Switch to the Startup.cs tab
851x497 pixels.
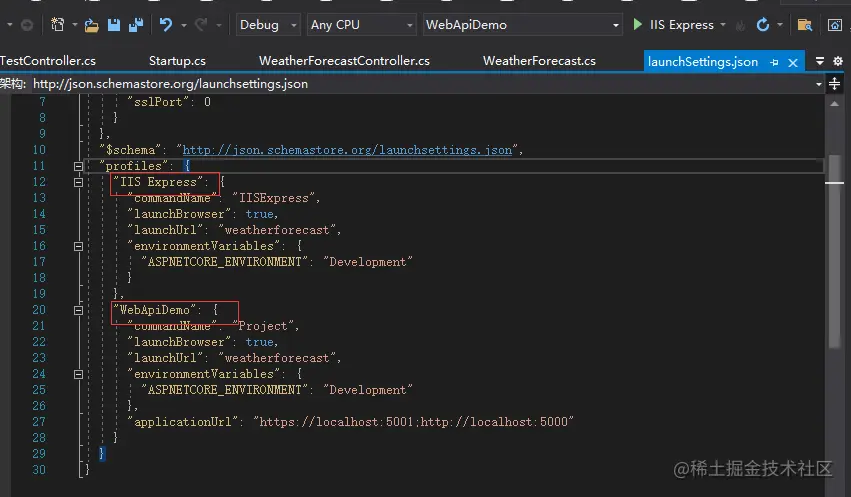[x=177, y=61]
